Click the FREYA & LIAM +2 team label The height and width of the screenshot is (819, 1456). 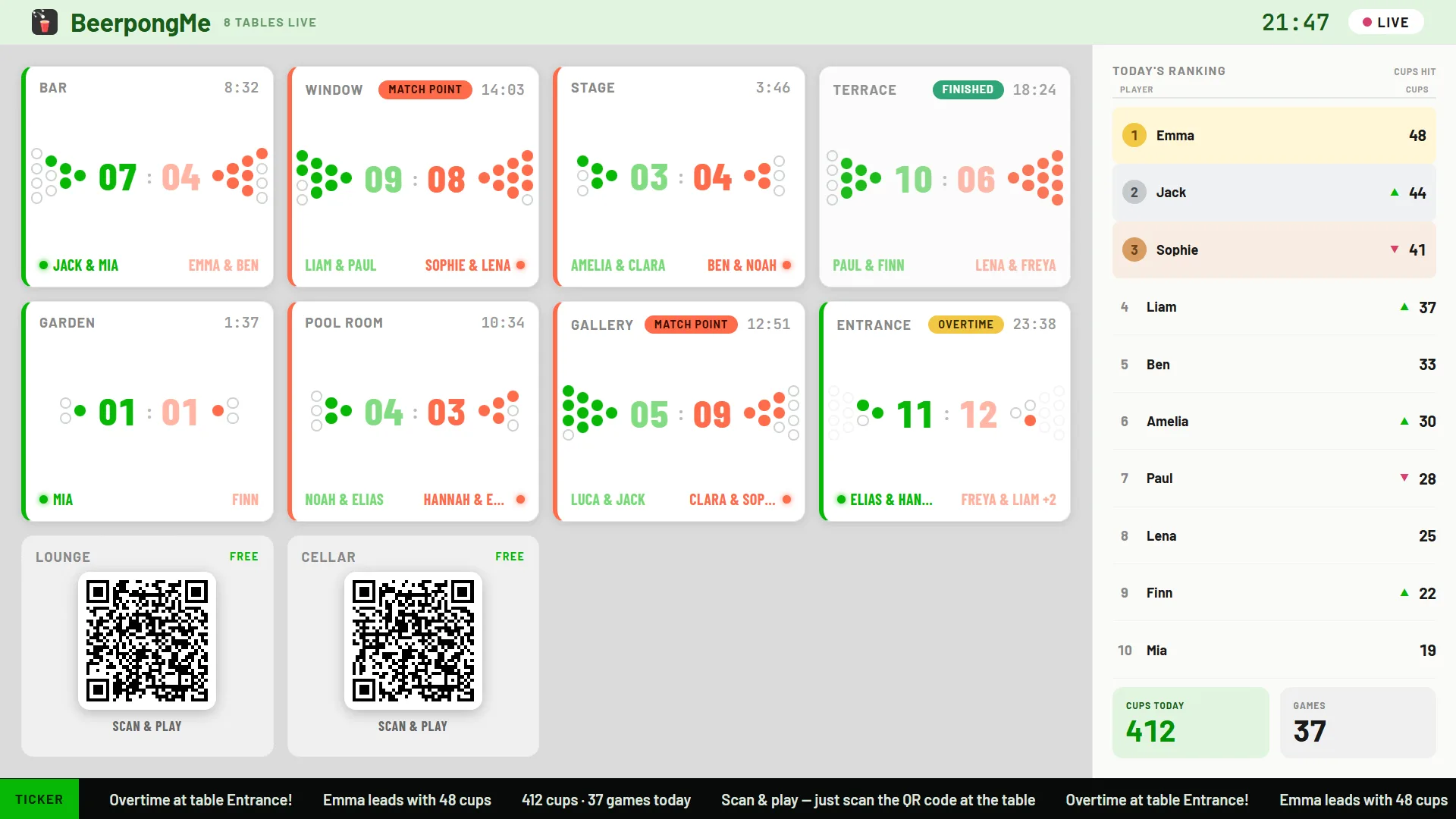pos(1009,500)
